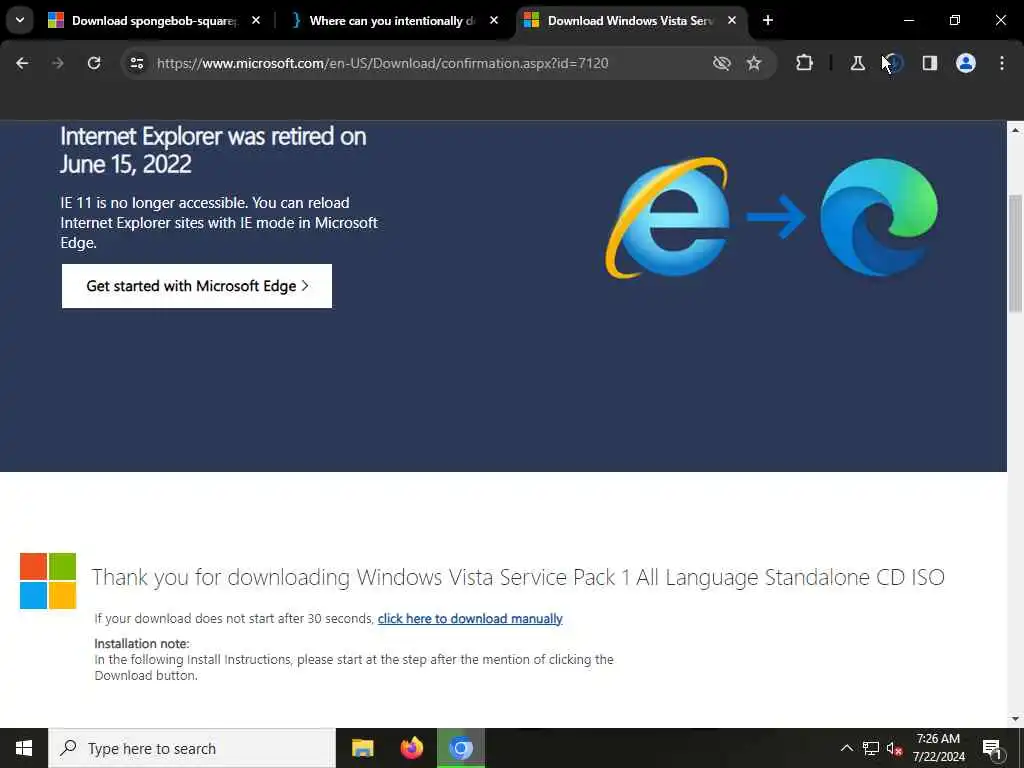Screen dimensions: 1024x768
Task: Open the notification center icon
Action: (x=992, y=748)
